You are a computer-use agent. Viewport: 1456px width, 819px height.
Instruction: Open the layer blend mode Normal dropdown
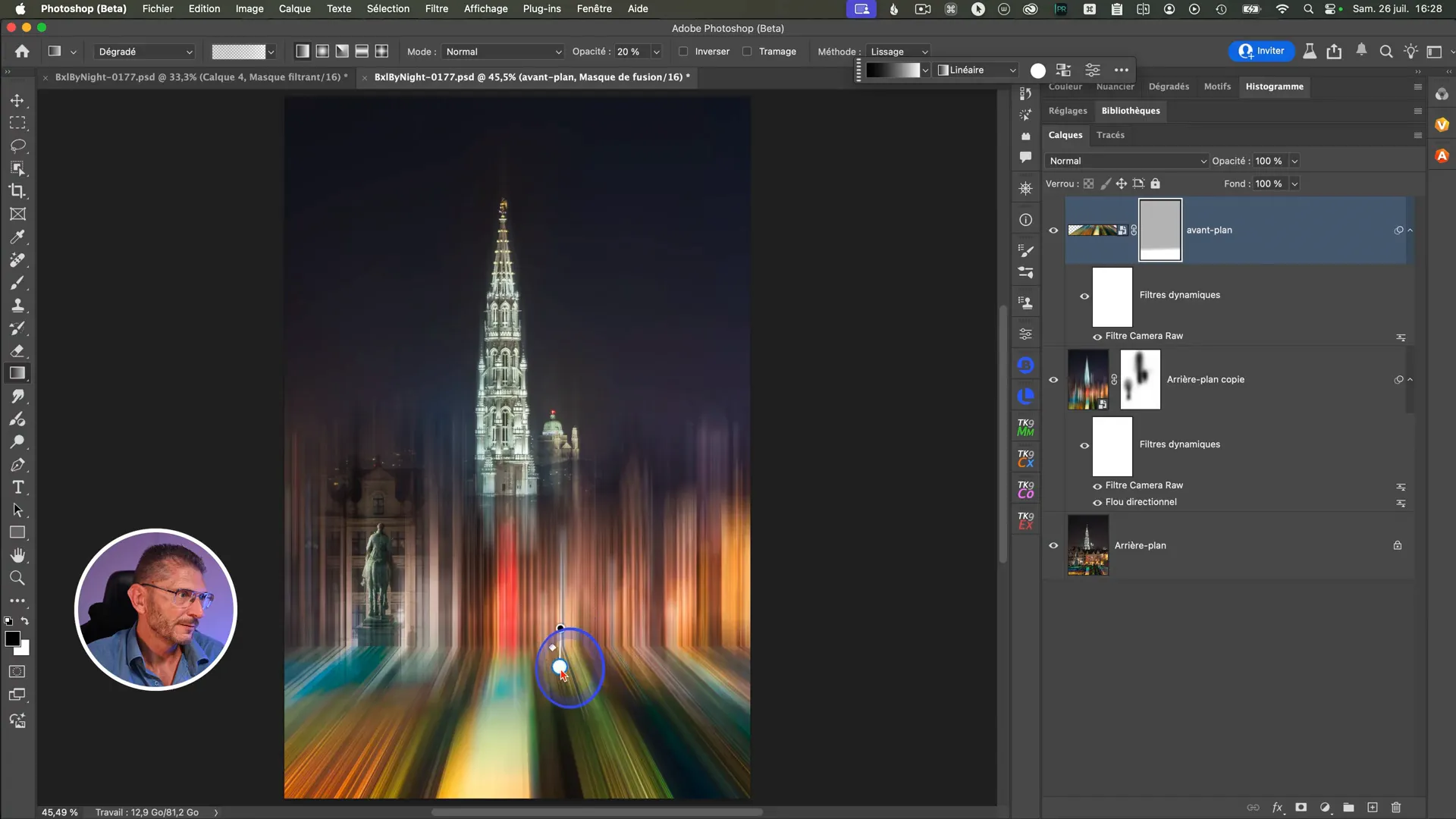point(1126,161)
